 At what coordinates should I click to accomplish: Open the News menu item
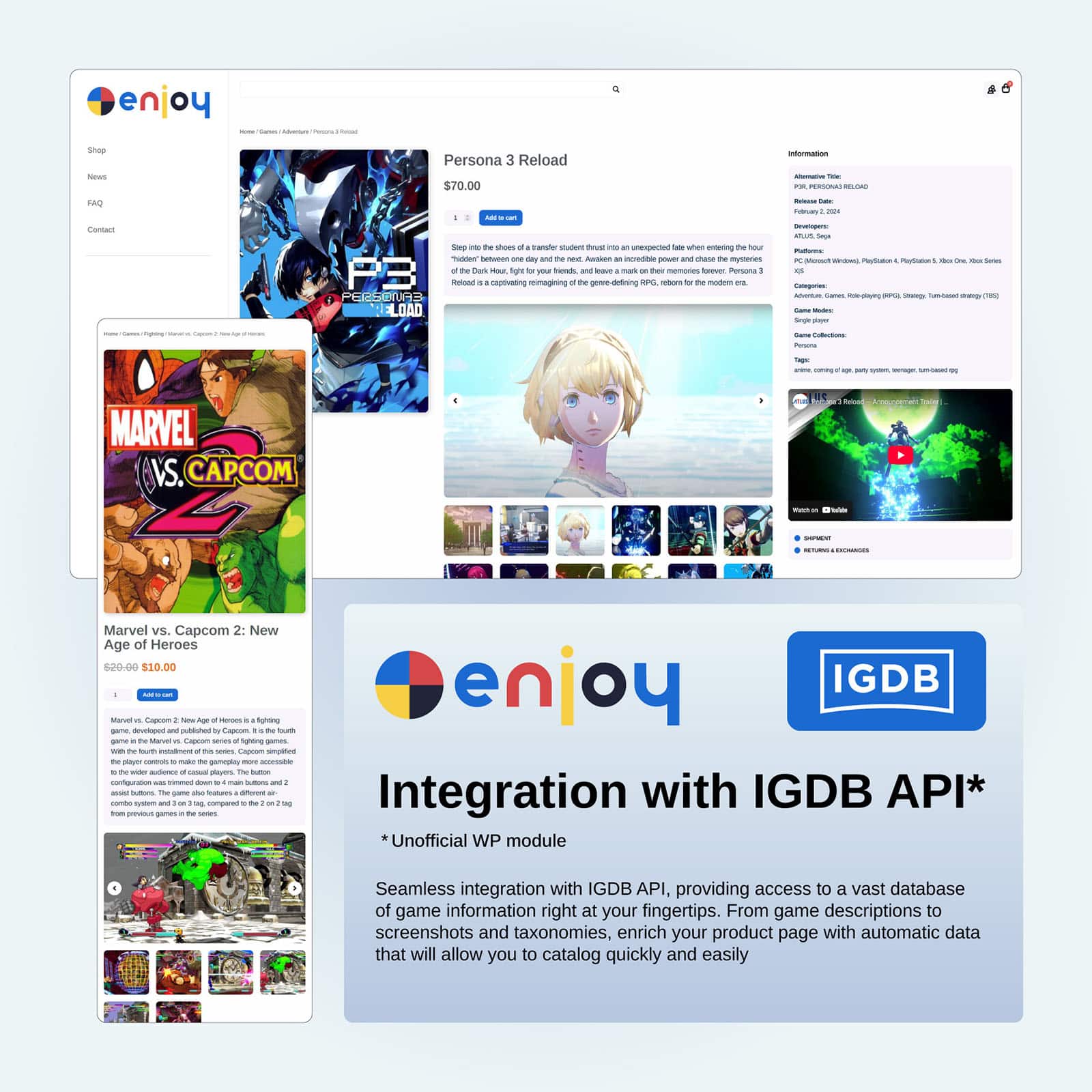coord(97,177)
